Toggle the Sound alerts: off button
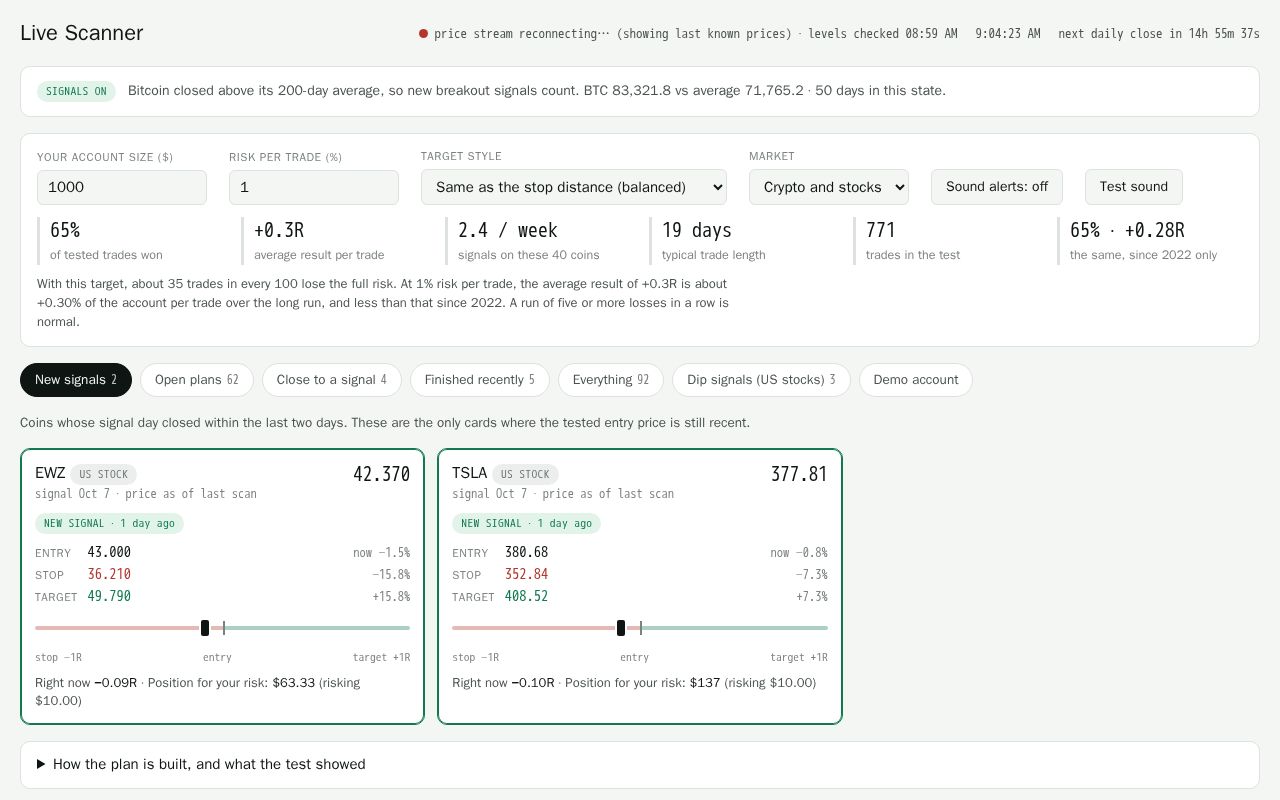Image resolution: width=1280 pixels, height=800 pixels. tap(997, 187)
